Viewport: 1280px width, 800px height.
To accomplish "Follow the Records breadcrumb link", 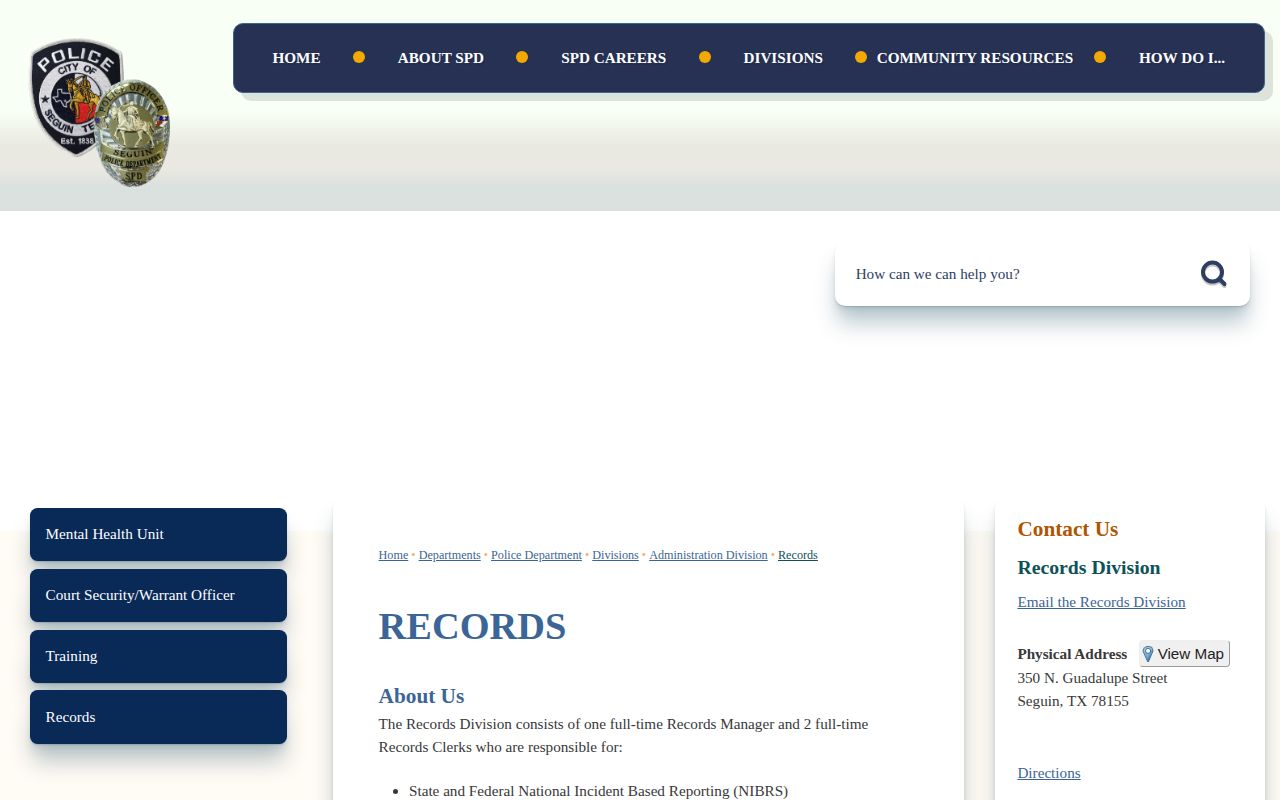I will click(797, 555).
